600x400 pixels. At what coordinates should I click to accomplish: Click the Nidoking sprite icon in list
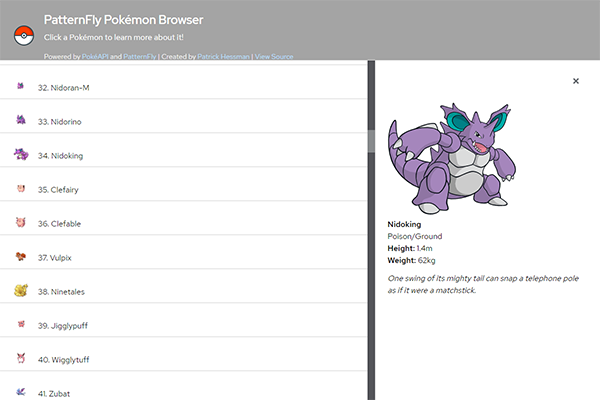21,155
